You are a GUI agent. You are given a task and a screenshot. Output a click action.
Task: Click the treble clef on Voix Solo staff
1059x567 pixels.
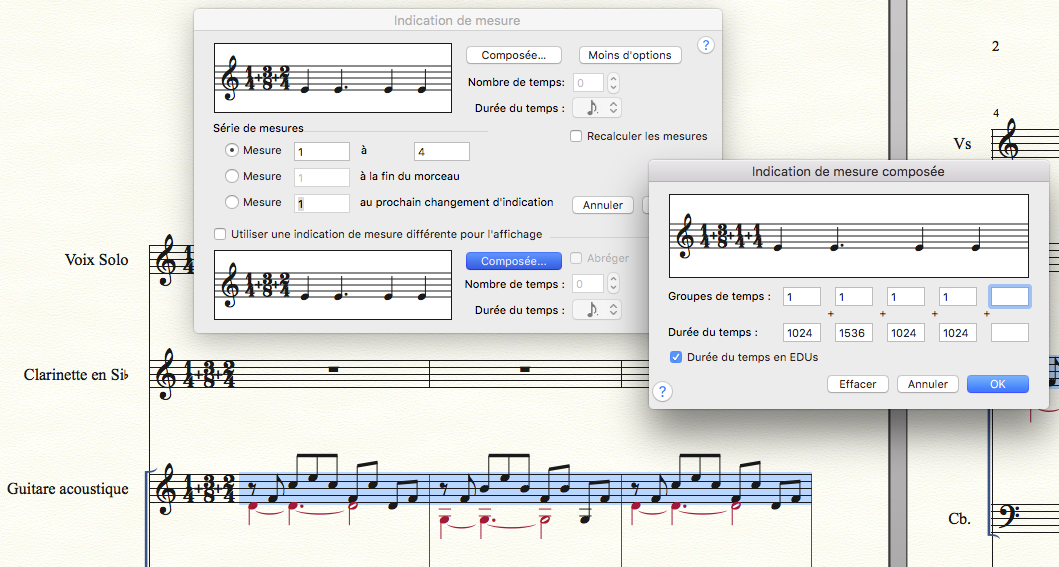pos(166,262)
